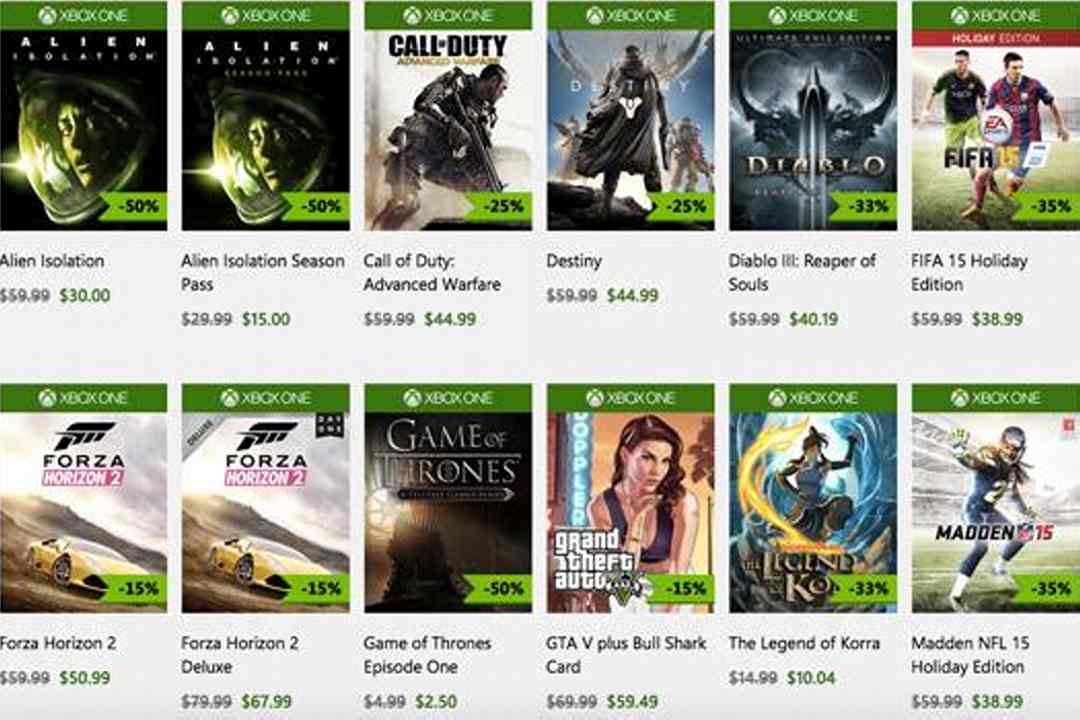Click the Destiny title text link
Viewport: 1080px width, 720px height.
[574, 261]
